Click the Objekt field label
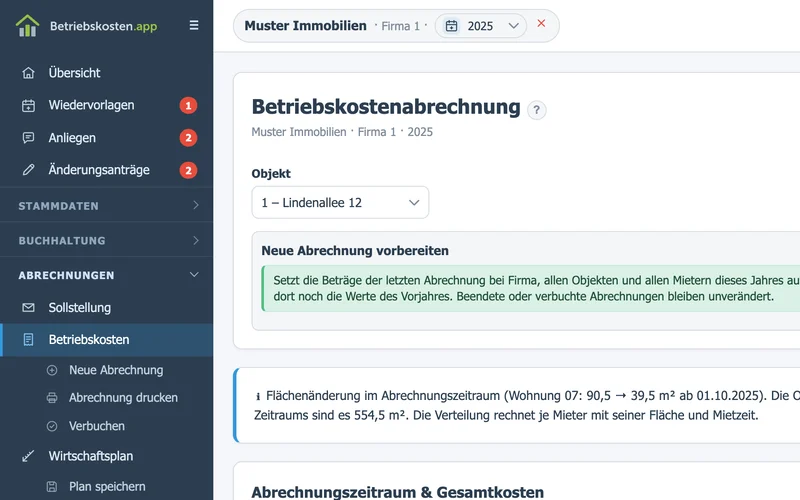The image size is (800, 500). click(271, 173)
